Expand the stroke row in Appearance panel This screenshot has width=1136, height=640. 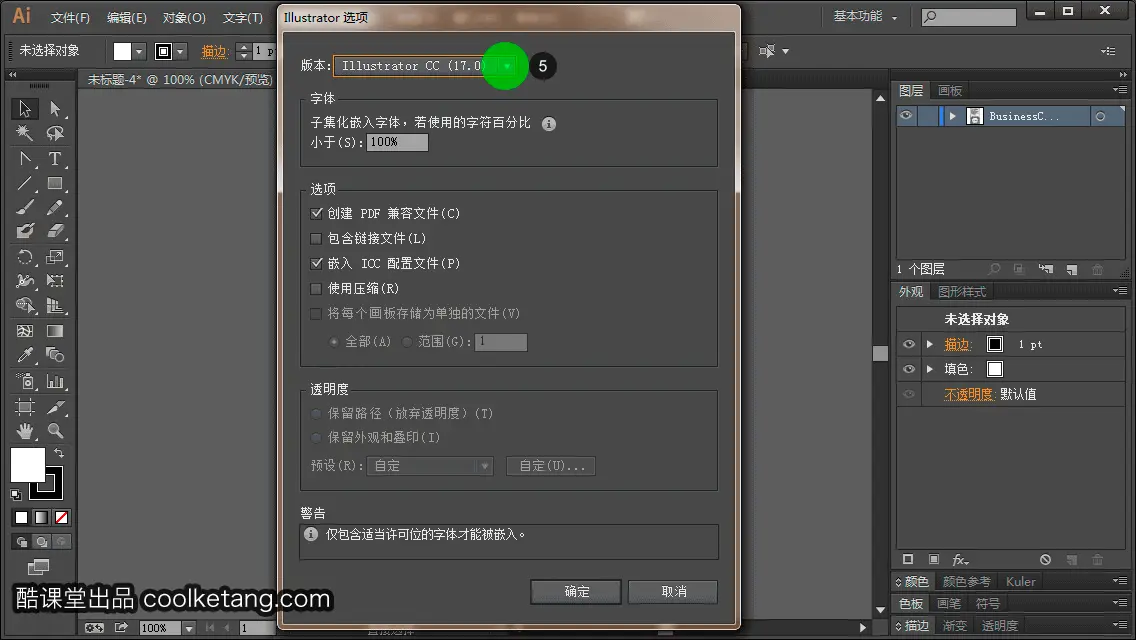(930, 344)
